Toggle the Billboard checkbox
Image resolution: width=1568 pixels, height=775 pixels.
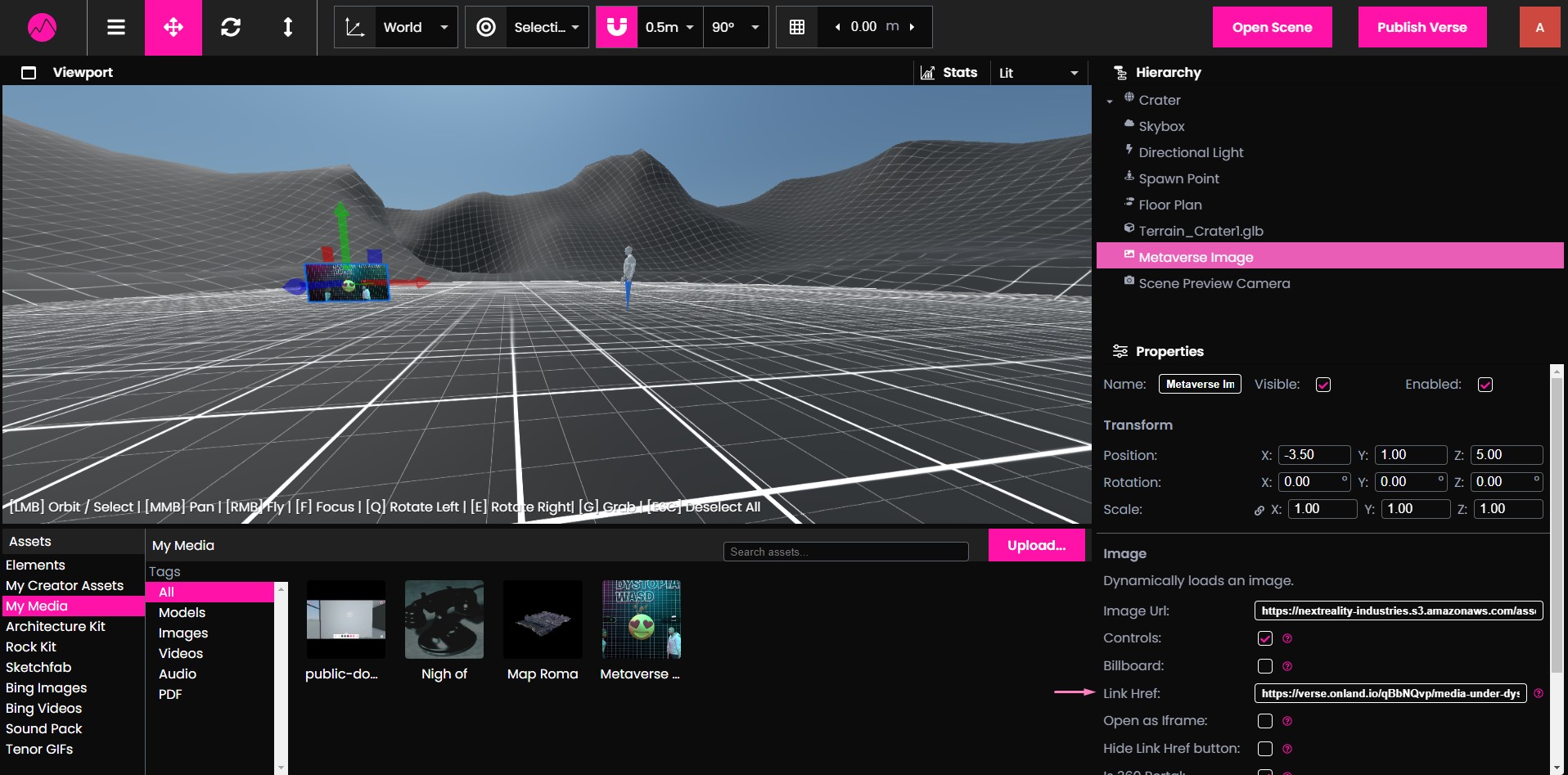[x=1265, y=666]
